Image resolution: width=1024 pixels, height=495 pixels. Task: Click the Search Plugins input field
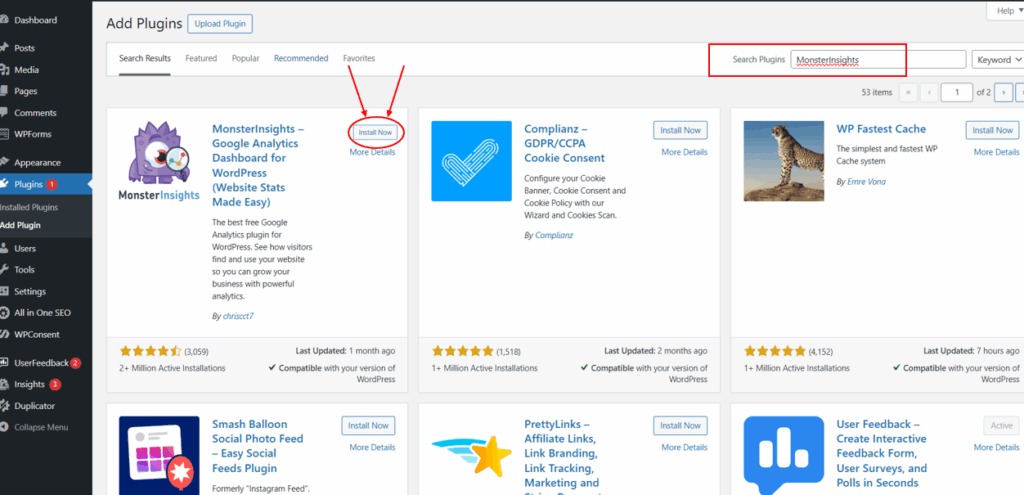pyautogui.click(x=878, y=59)
